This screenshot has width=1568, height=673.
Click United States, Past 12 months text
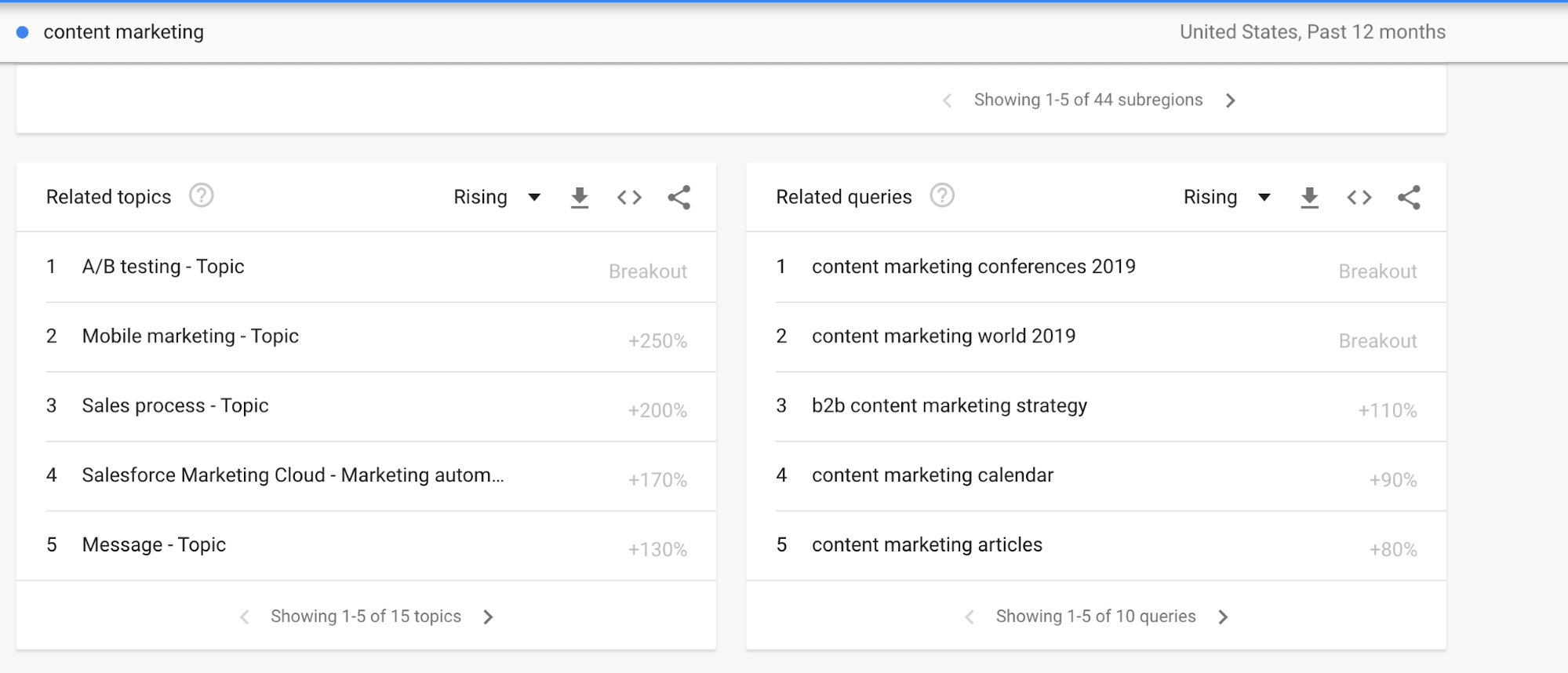point(1312,32)
